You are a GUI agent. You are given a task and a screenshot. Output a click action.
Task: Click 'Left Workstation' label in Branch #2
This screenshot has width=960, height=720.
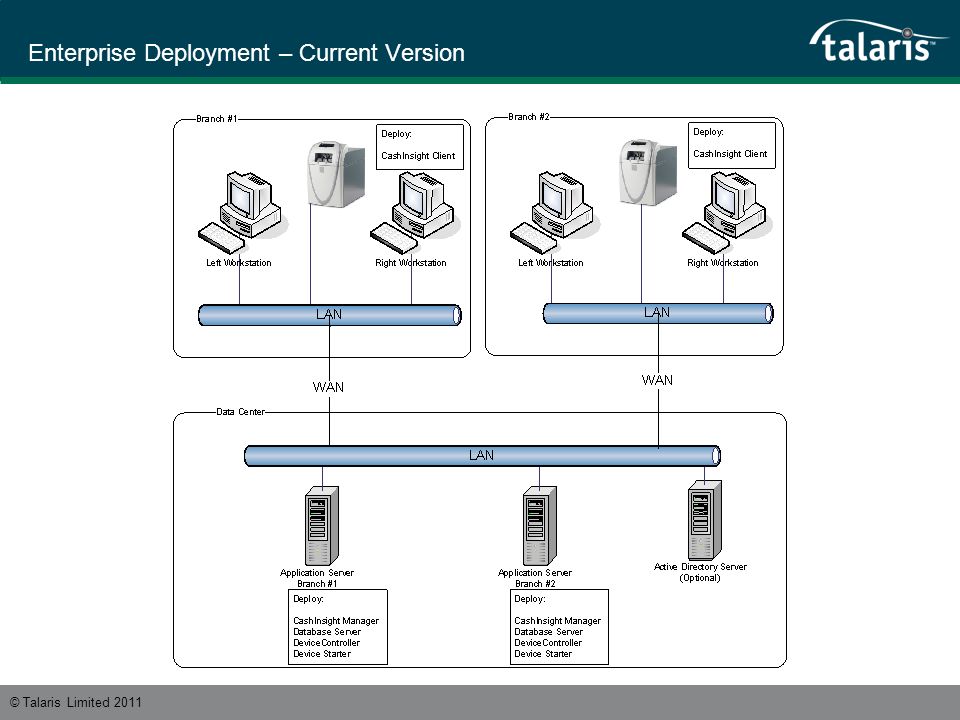coord(550,263)
